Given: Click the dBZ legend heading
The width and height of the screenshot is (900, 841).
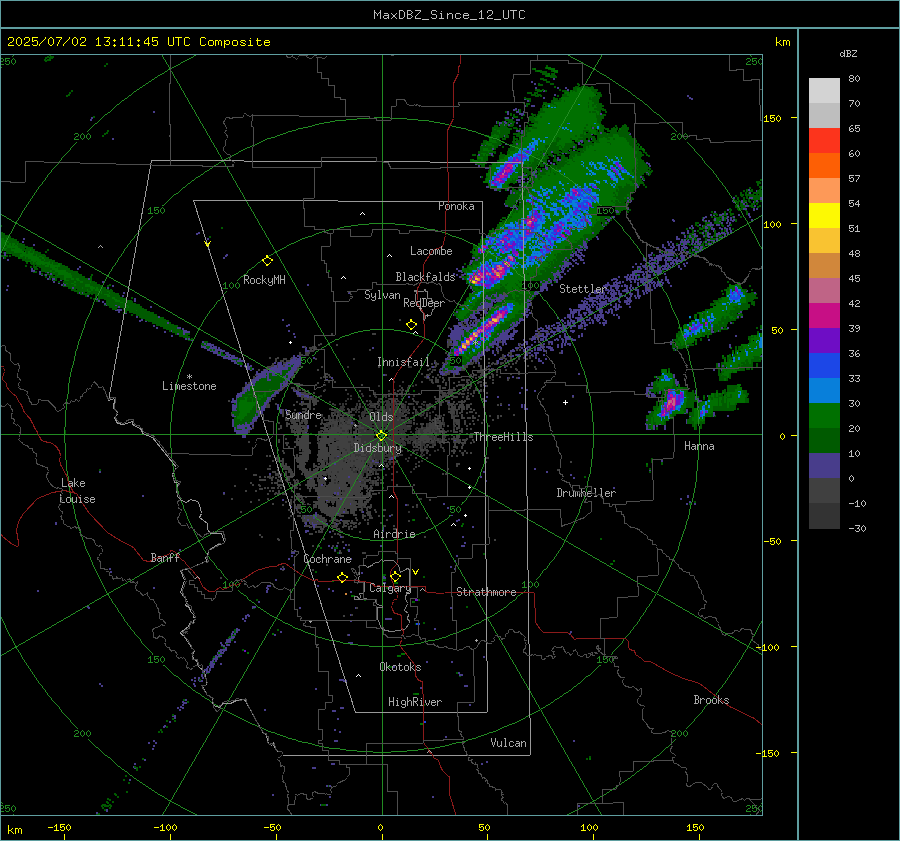Looking at the screenshot, I should point(848,53).
